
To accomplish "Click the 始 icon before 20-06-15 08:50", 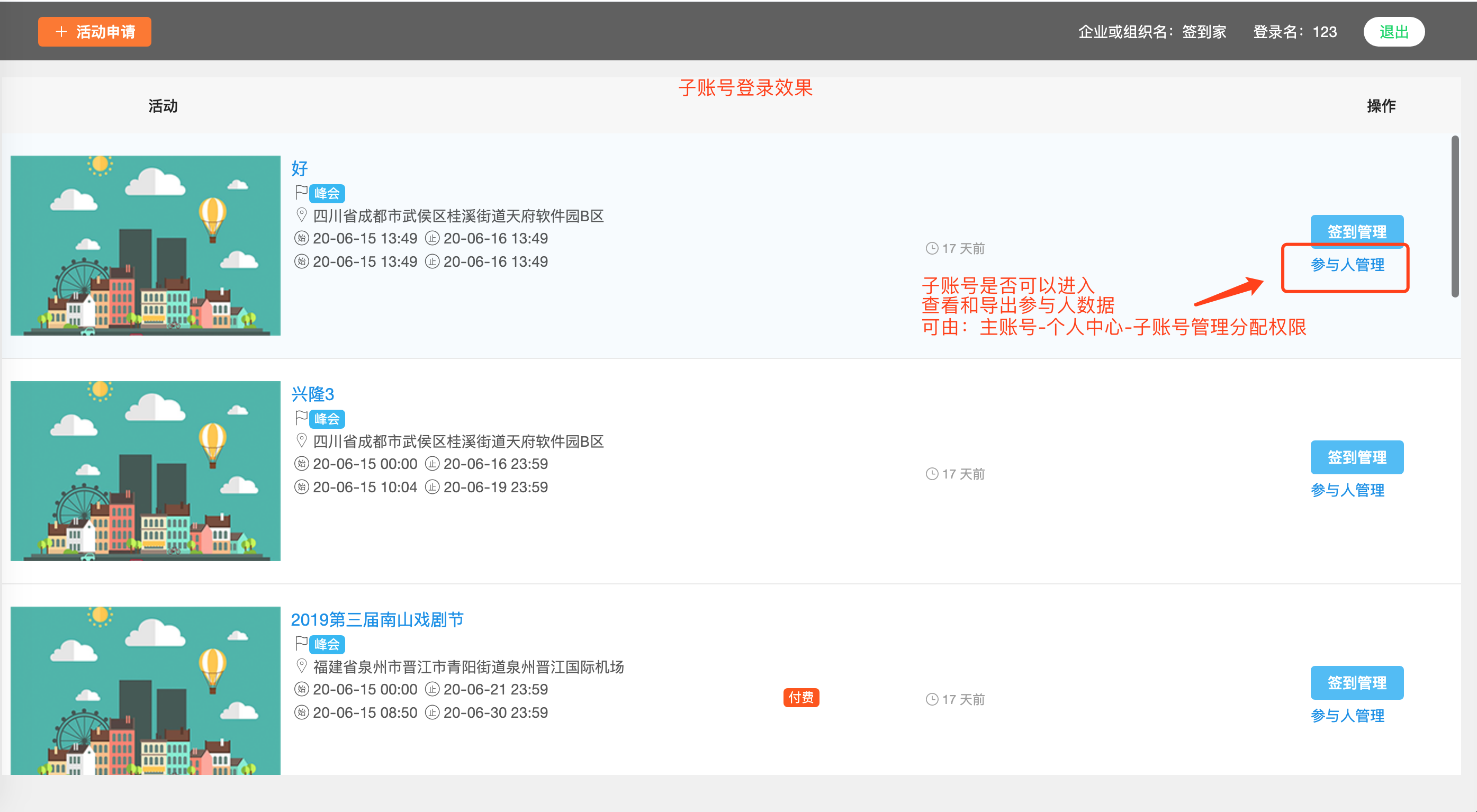I will [x=302, y=712].
